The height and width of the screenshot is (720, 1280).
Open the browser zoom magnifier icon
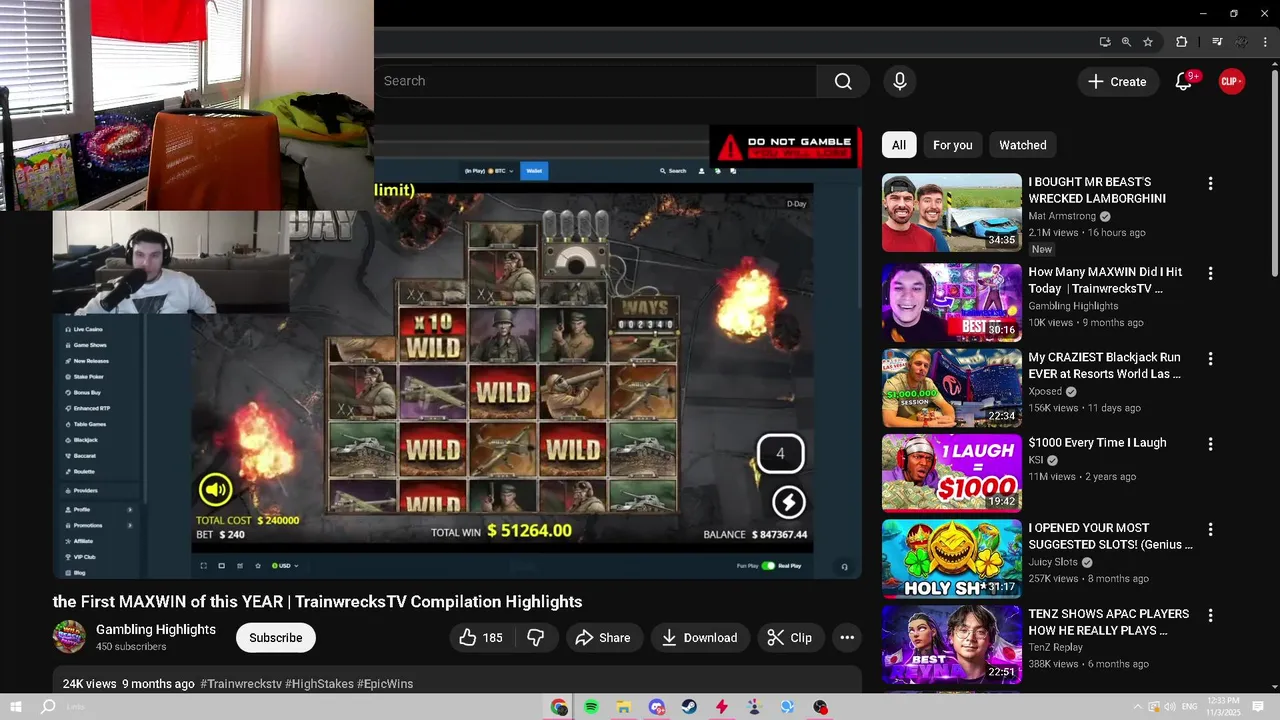coord(1126,42)
